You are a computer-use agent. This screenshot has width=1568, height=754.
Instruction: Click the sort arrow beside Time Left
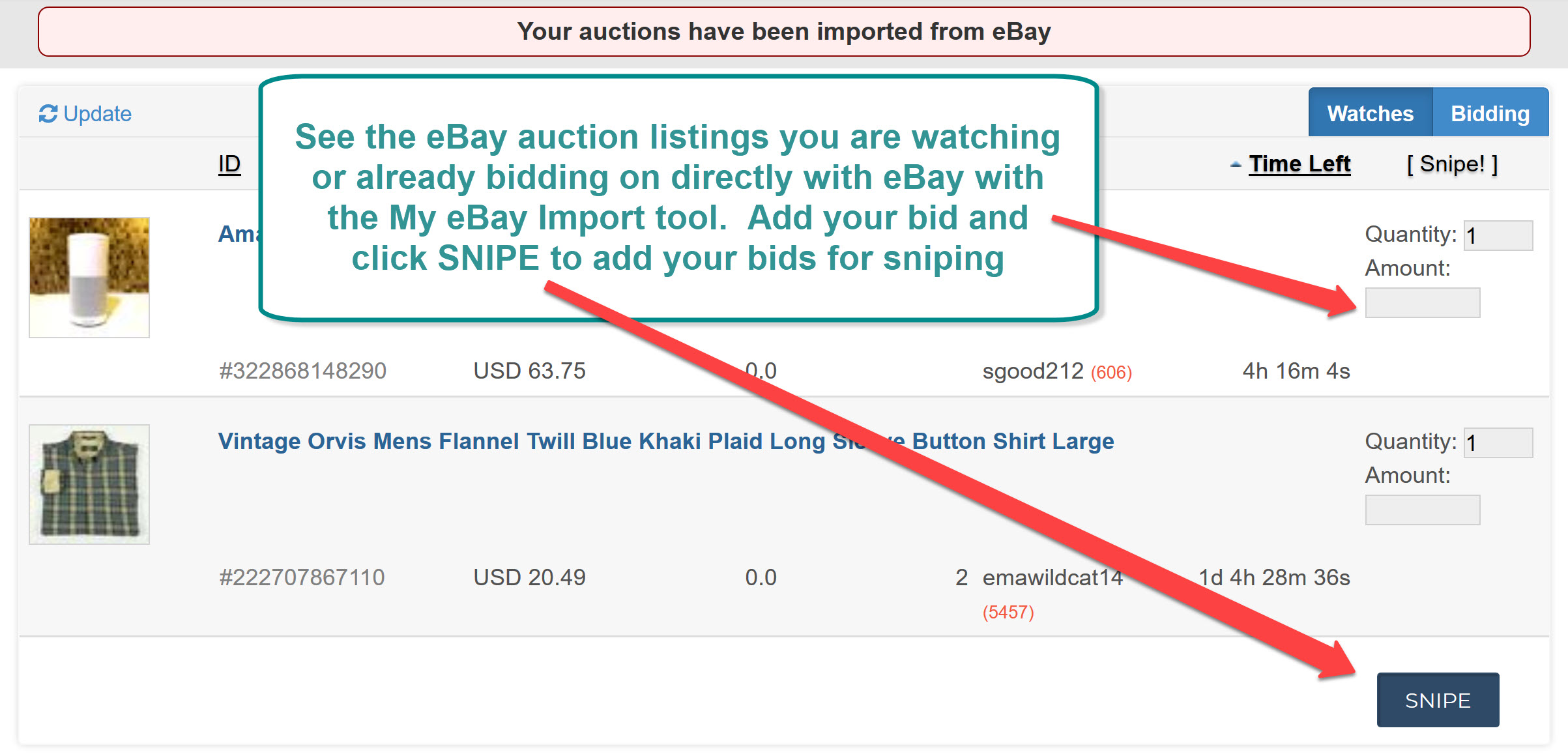pyautogui.click(x=1237, y=164)
